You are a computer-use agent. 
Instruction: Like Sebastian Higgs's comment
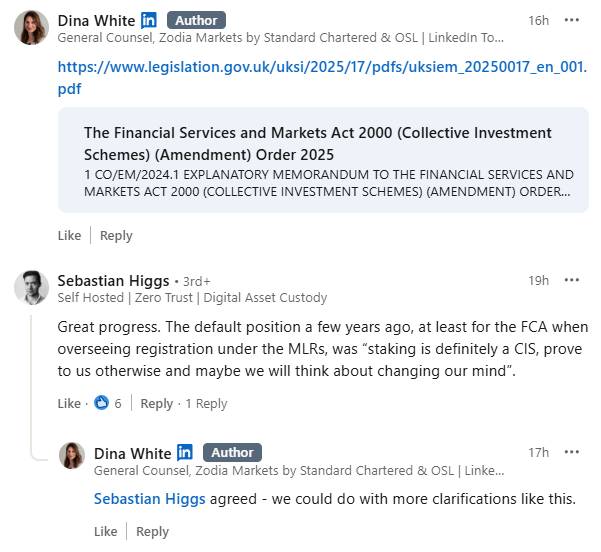pos(69,403)
